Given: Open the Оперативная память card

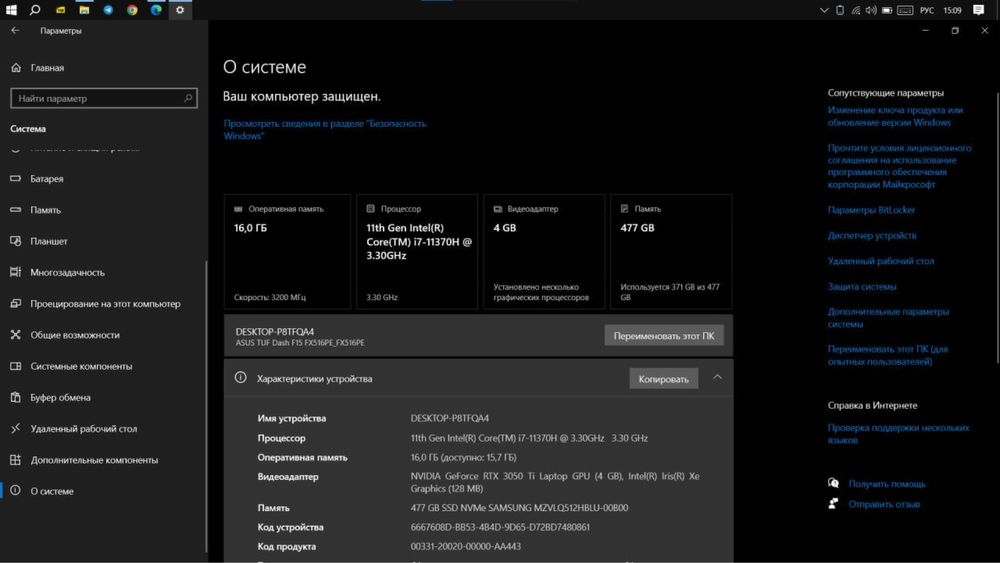Looking at the screenshot, I should 287,252.
